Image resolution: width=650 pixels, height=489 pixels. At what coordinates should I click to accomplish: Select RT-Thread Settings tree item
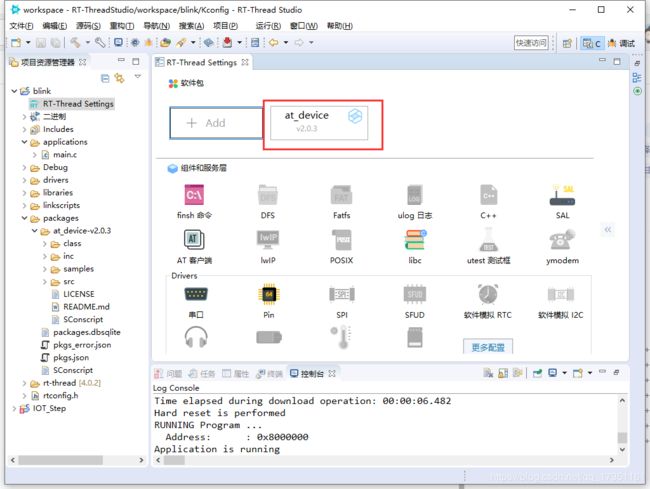coord(72,104)
